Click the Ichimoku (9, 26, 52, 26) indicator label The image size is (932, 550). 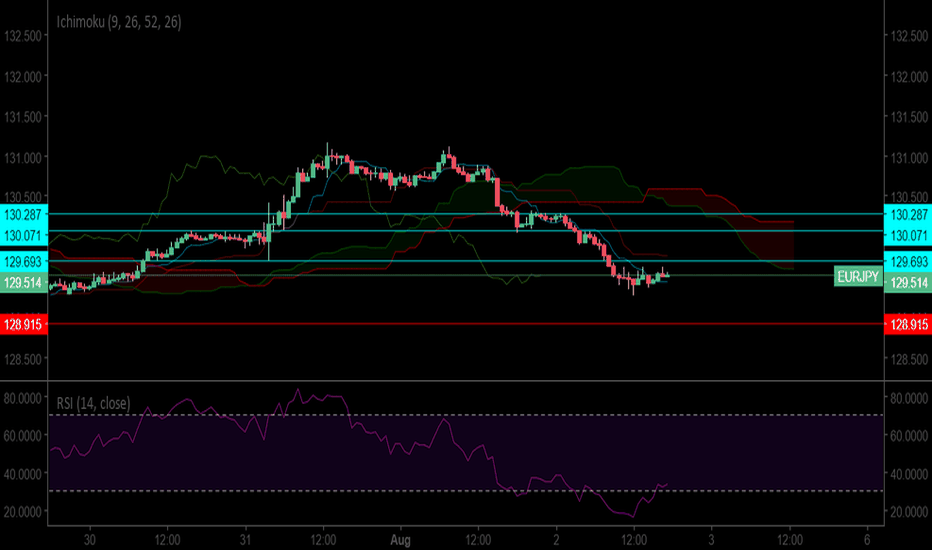[119, 23]
